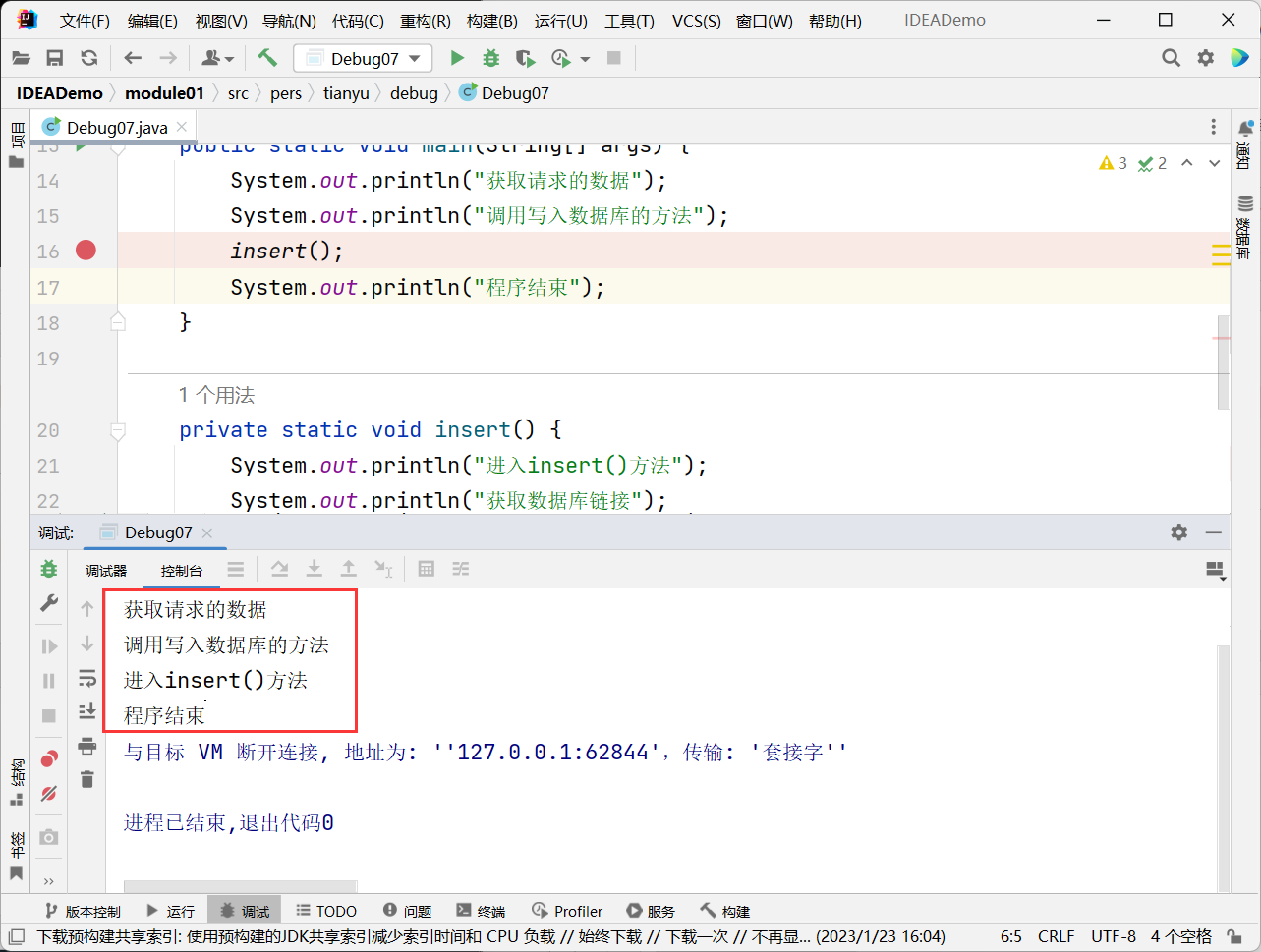Open the 版本控制 tool window
The height and width of the screenshot is (952, 1261).
coord(84,911)
